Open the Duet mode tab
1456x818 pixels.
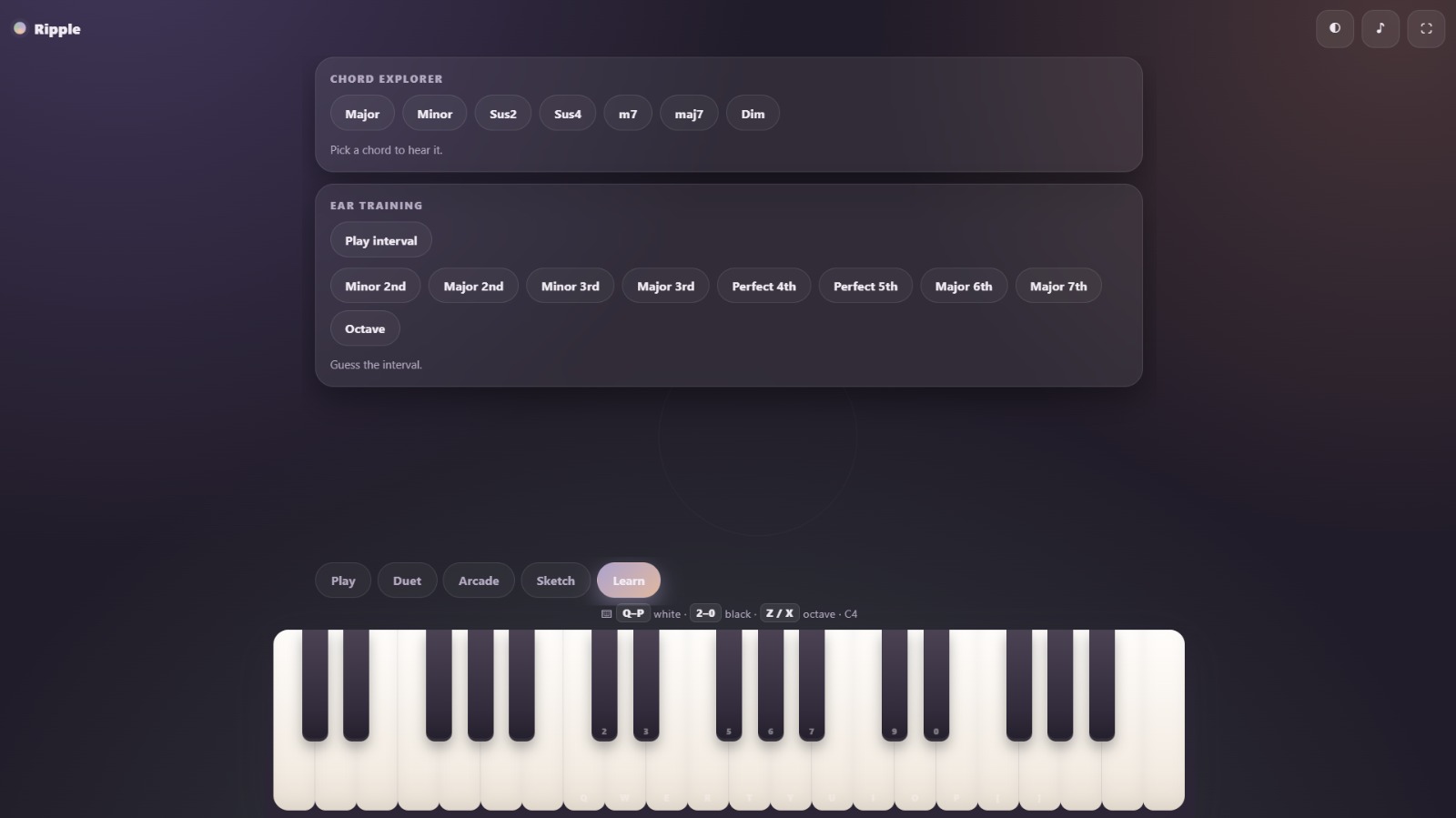click(x=407, y=581)
